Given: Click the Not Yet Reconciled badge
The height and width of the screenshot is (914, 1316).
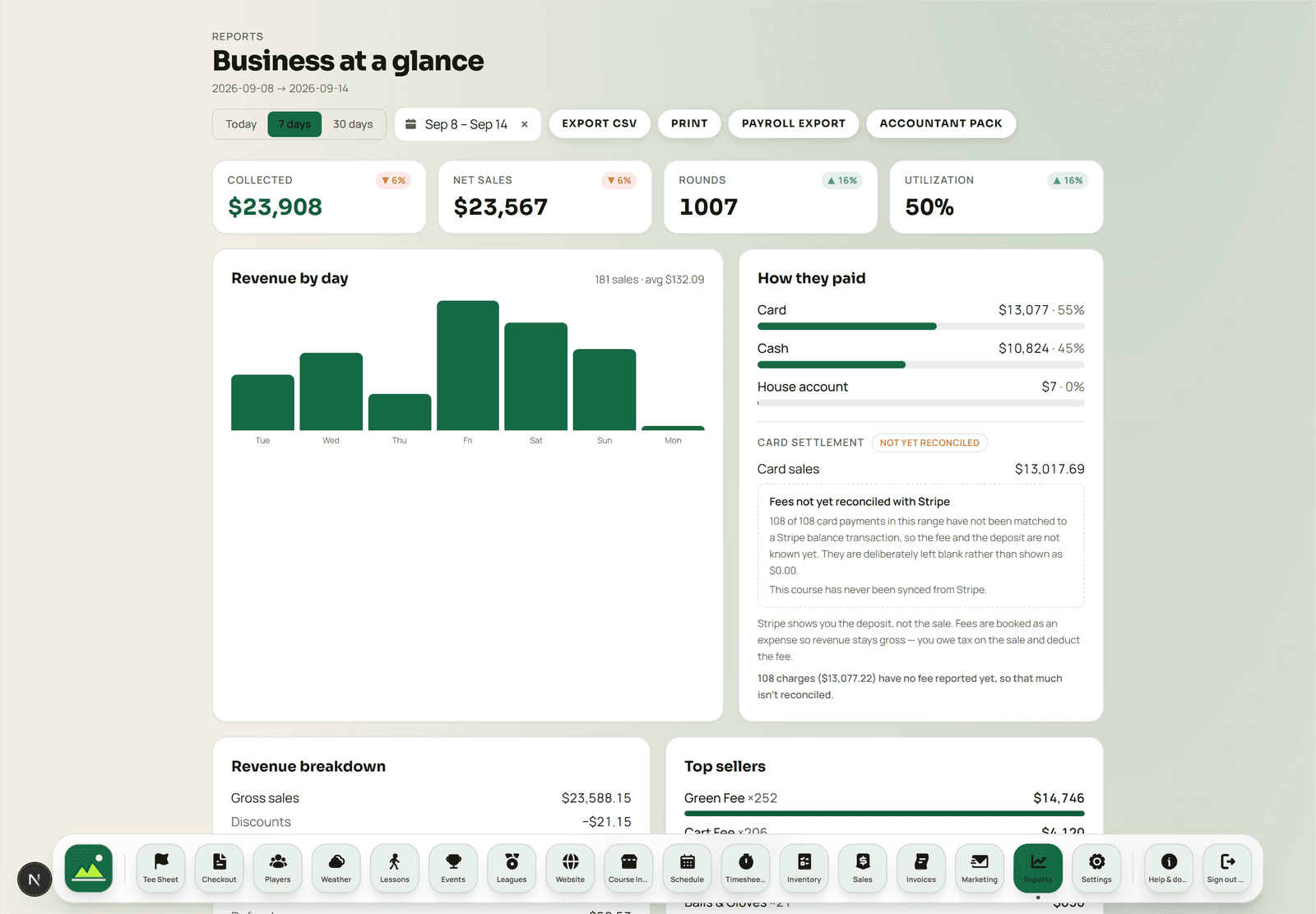Looking at the screenshot, I should pos(929,443).
